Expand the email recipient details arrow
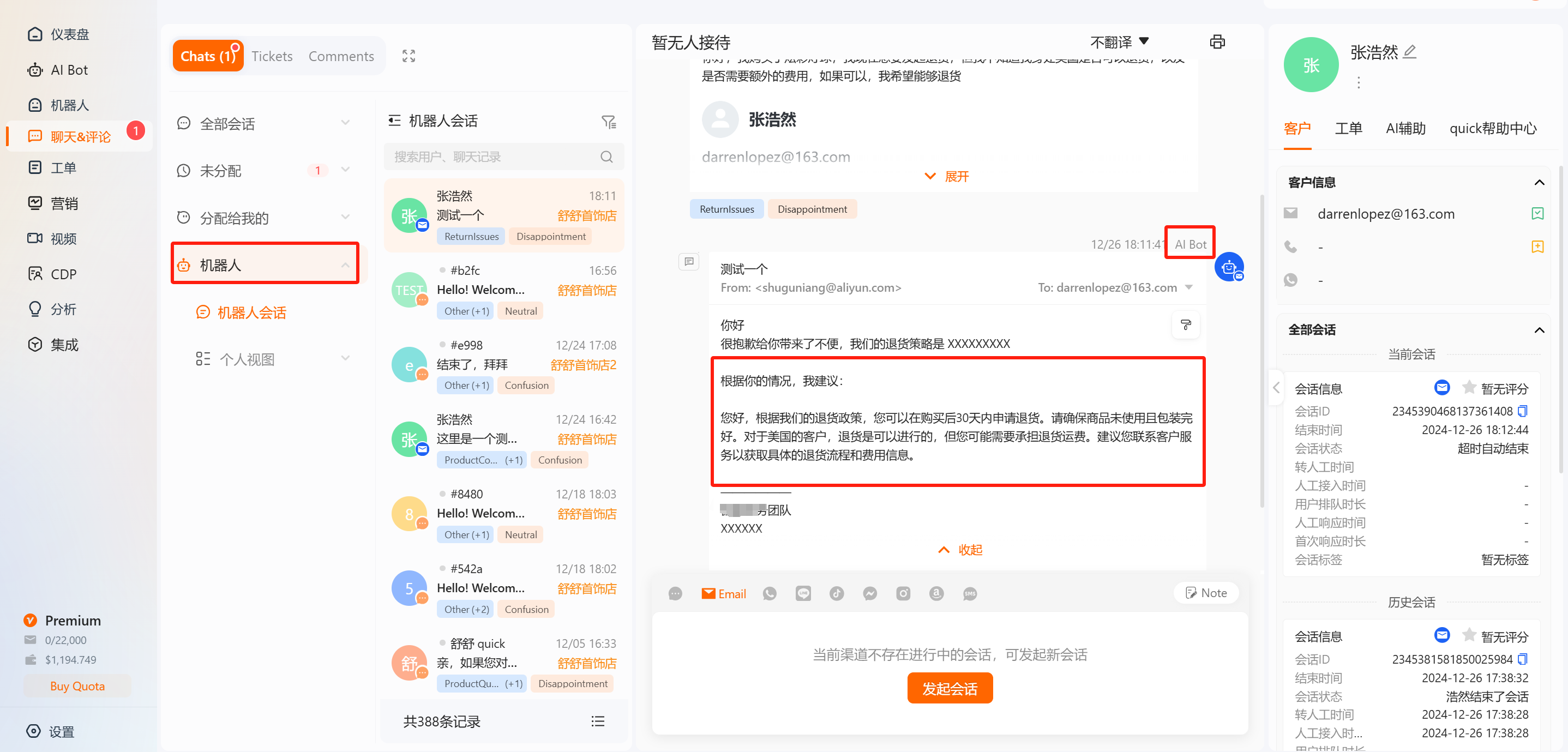Image resolution: width=1568 pixels, height=752 pixels. [1189, 287]
